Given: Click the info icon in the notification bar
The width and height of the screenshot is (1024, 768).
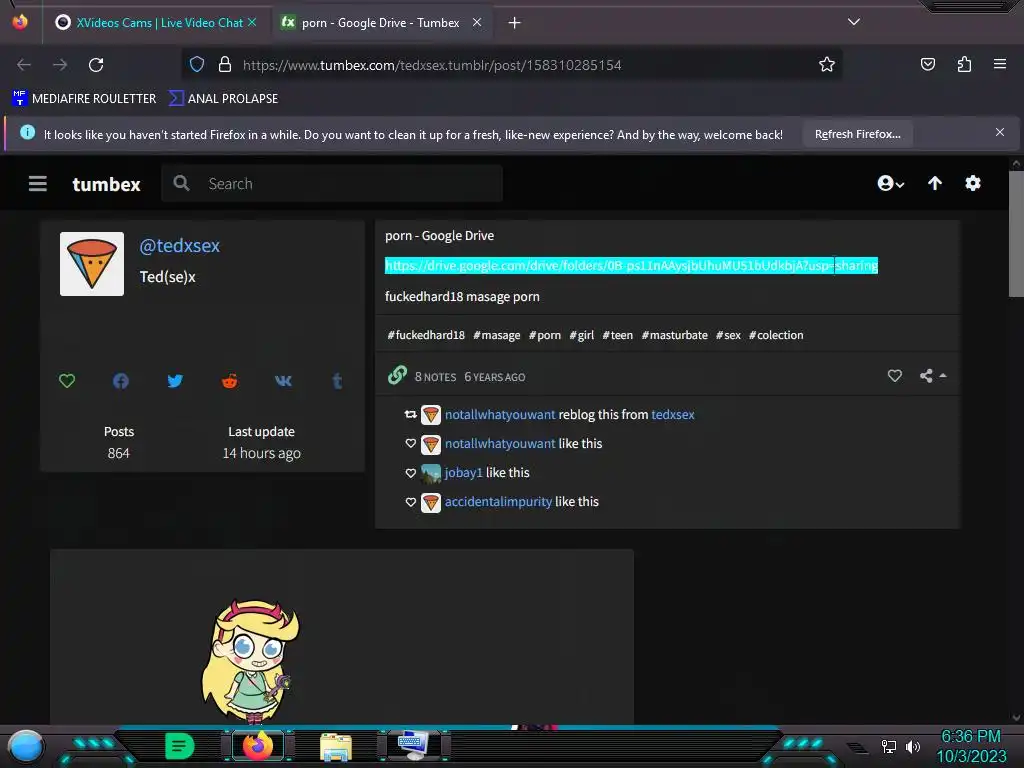Looking at the screenshot, I should [27, 133].
